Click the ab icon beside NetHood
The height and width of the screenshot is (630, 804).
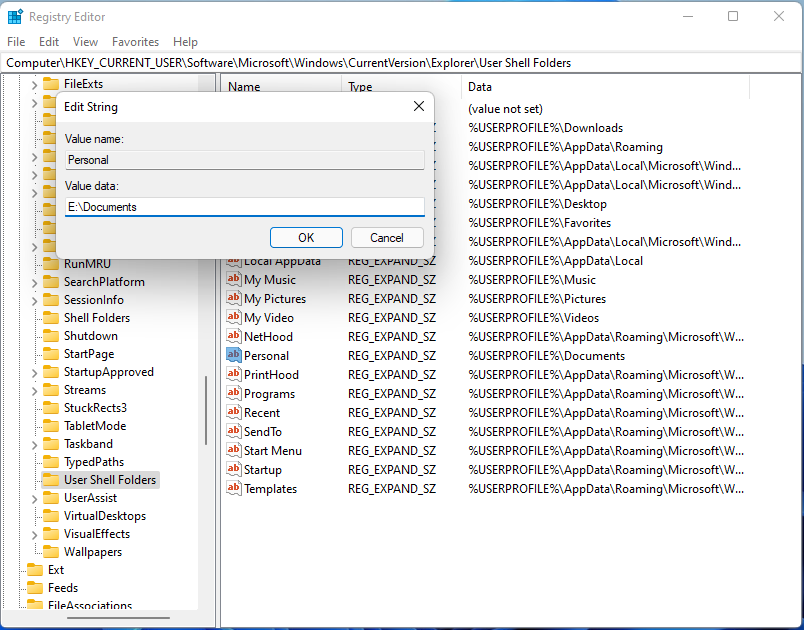point(234,337)
